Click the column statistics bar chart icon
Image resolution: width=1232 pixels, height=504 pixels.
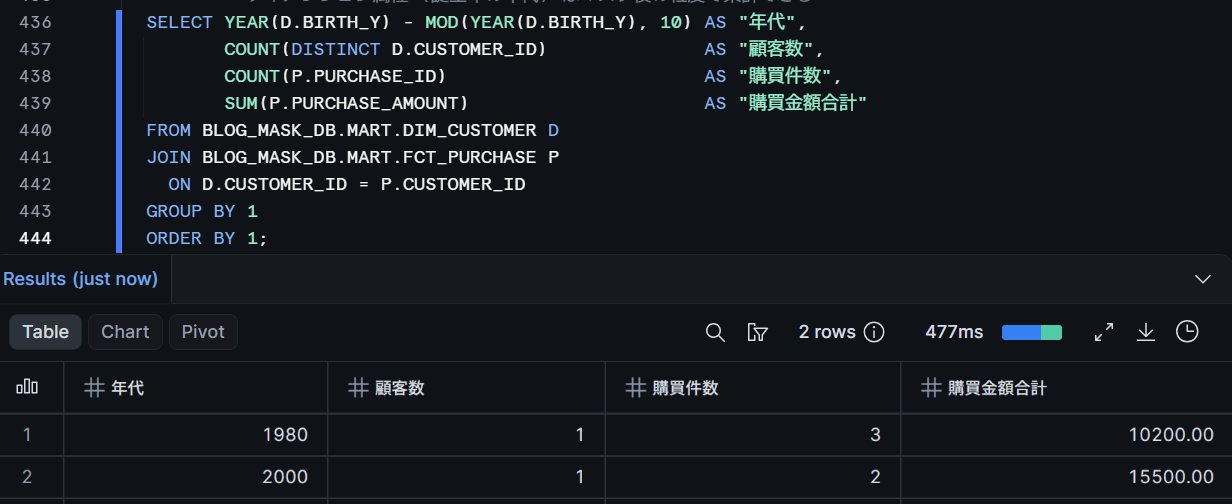click(27, 387)
